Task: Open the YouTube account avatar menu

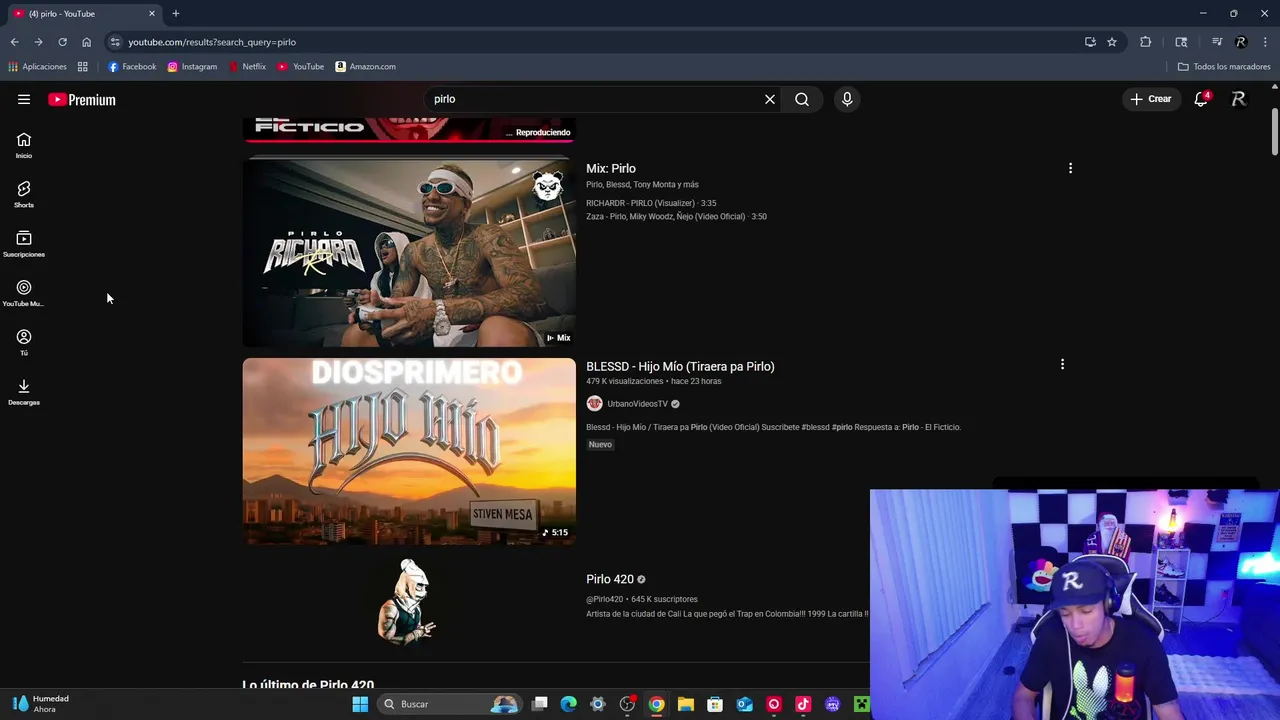Action: pyautogui.click(x=1238, y=99)
